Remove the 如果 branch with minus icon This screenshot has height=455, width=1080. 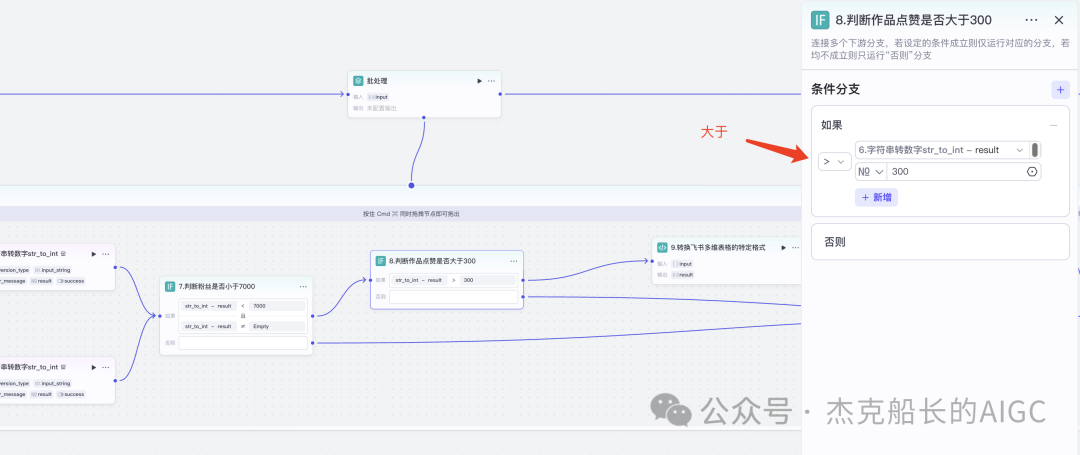(1053, 125)
